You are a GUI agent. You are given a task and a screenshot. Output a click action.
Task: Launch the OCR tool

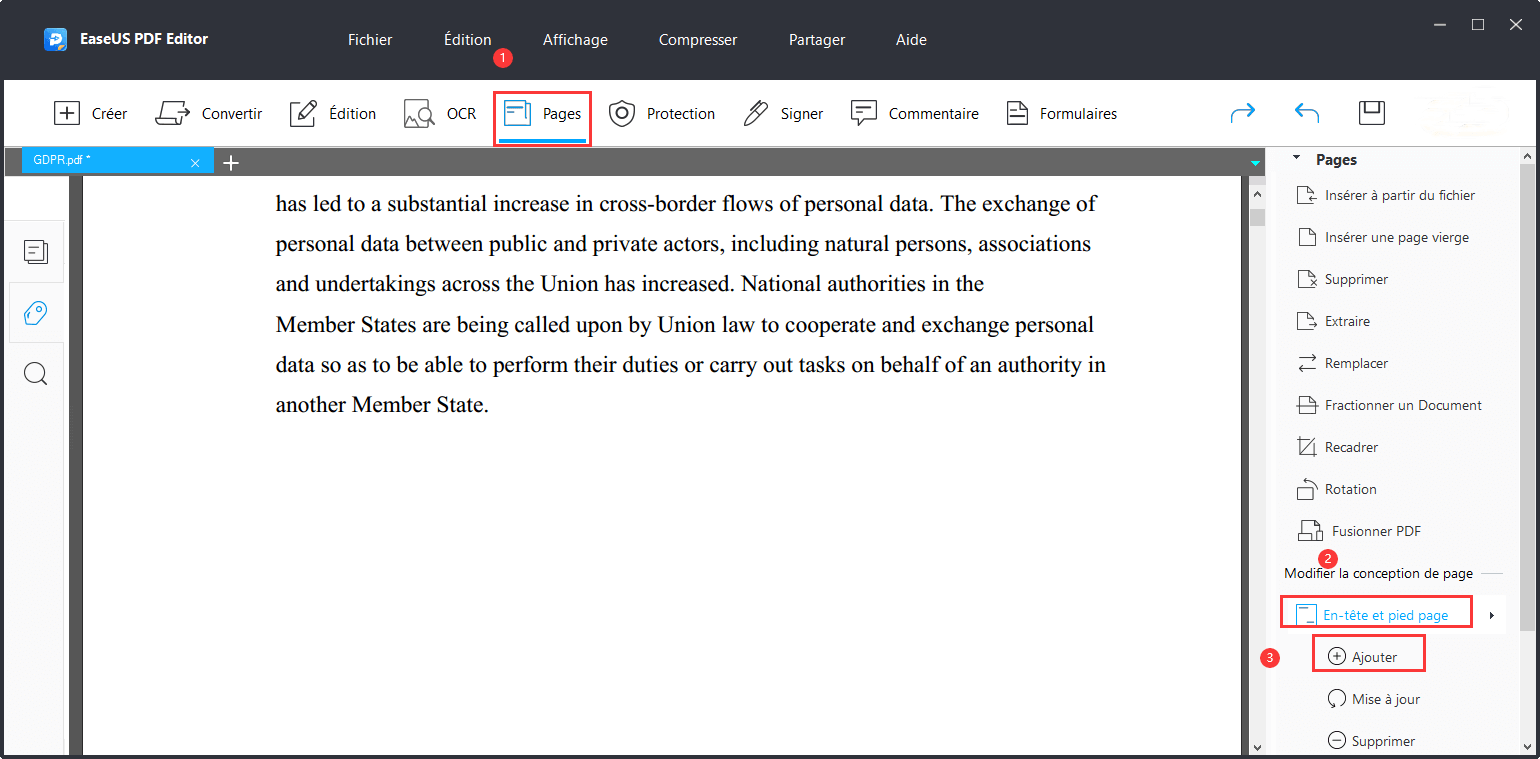pyautogui.click(x=440, y=113)
